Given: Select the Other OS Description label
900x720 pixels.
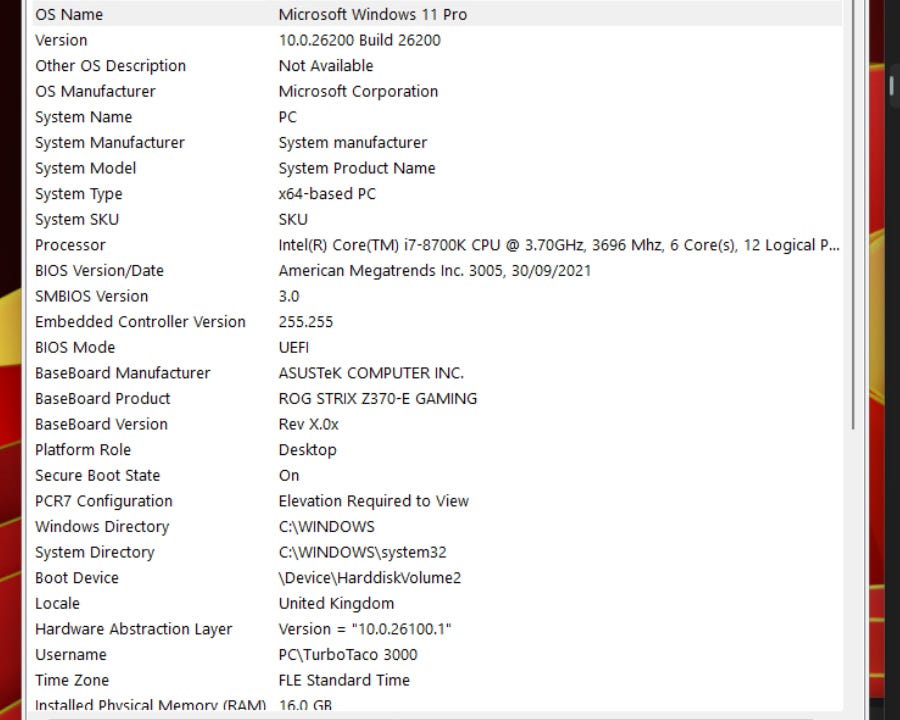Looking at the screenshot, I should point(110,66).
